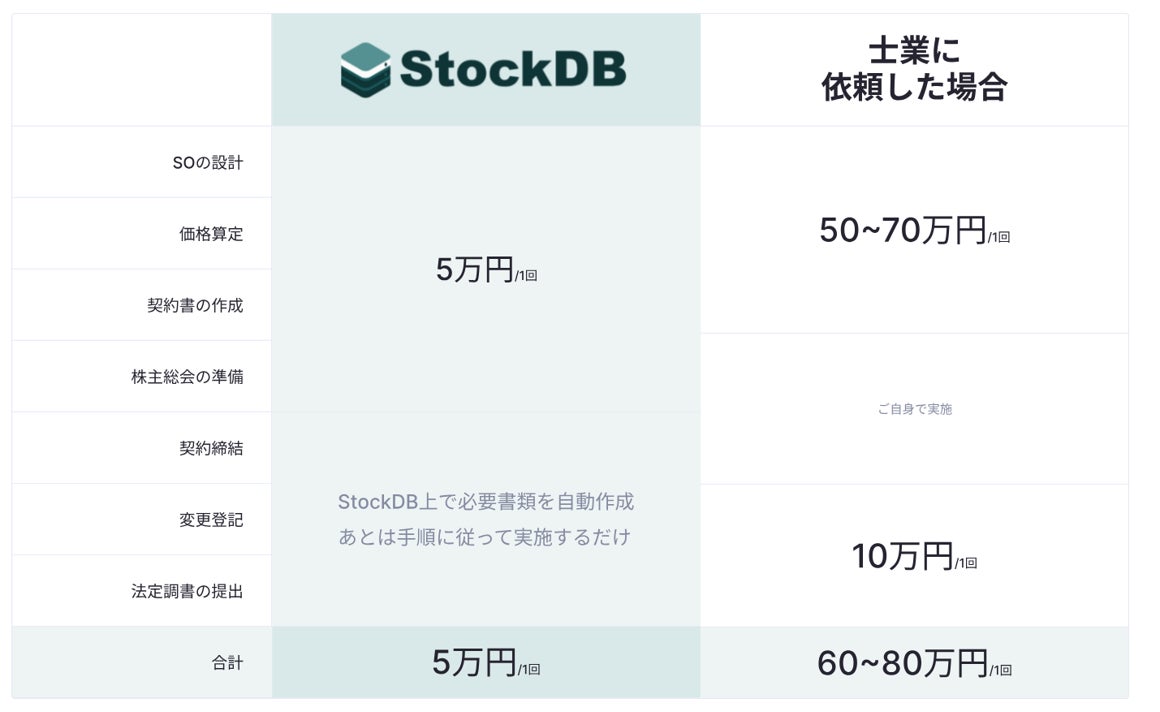Click the 50~70万円 price cell
The image size is (1160, 712).
(x=914, y=230)
